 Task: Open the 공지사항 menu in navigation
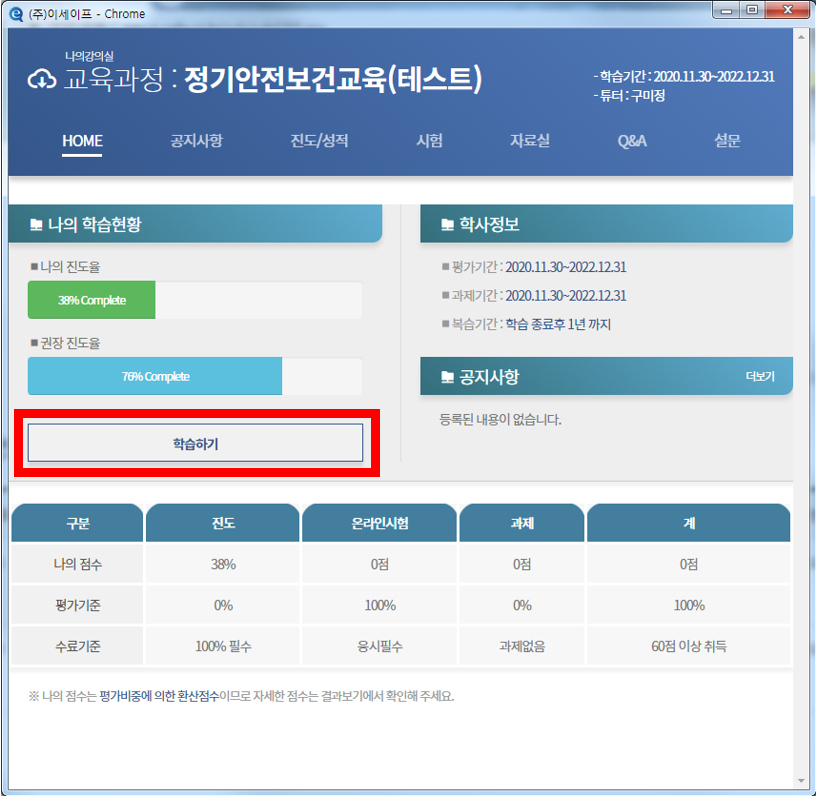(196, 141)
